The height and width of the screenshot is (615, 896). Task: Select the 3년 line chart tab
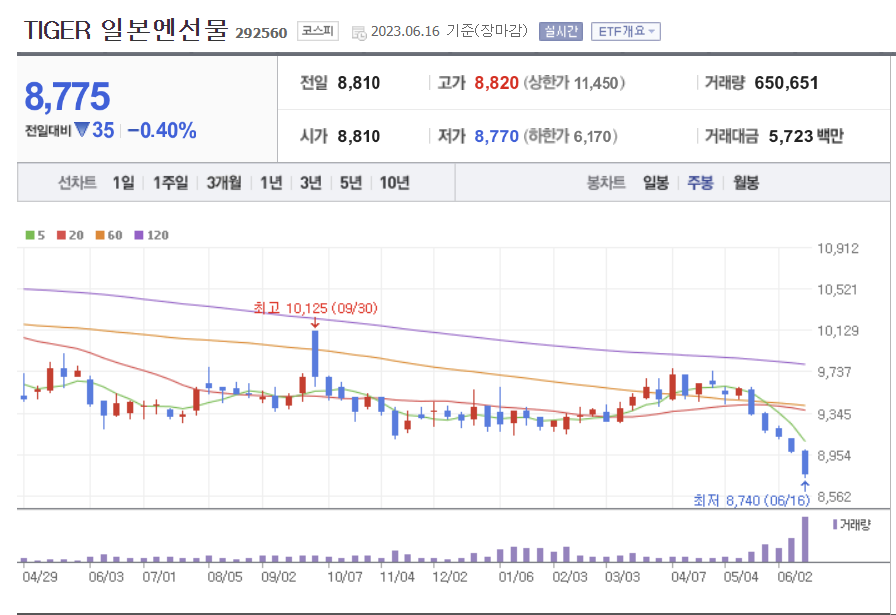click(311, 183)
